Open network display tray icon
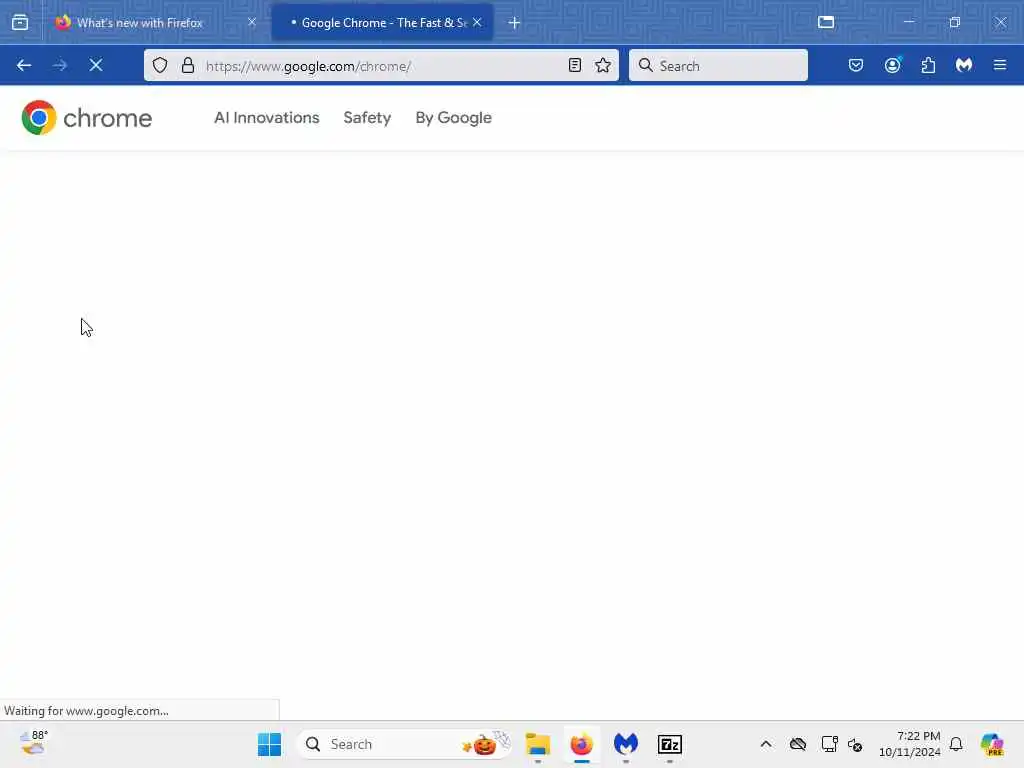The height and width of the screenshot is (768, 1024). [829, 744]
